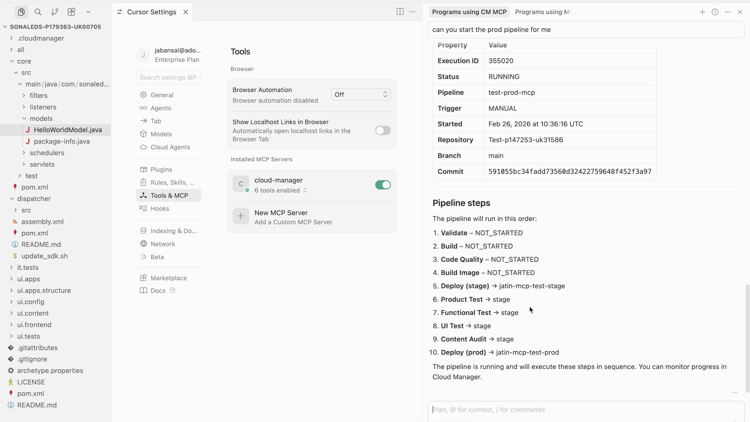Open the Extensions view icon
The height and width of the screenshot is (422, 750).
pyautogui.click(x=71, y=12)
